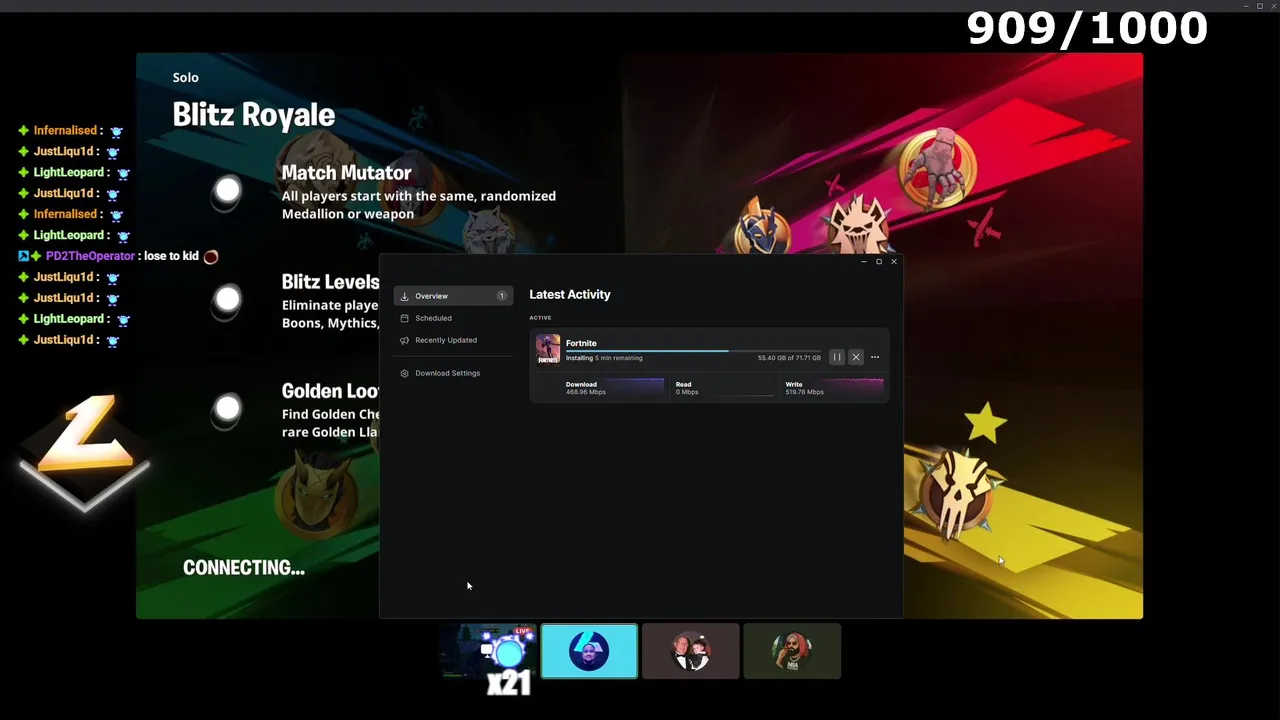Pause the Fortnite installation
This screenshot has width=1280, height=720.
coord(837,357)
